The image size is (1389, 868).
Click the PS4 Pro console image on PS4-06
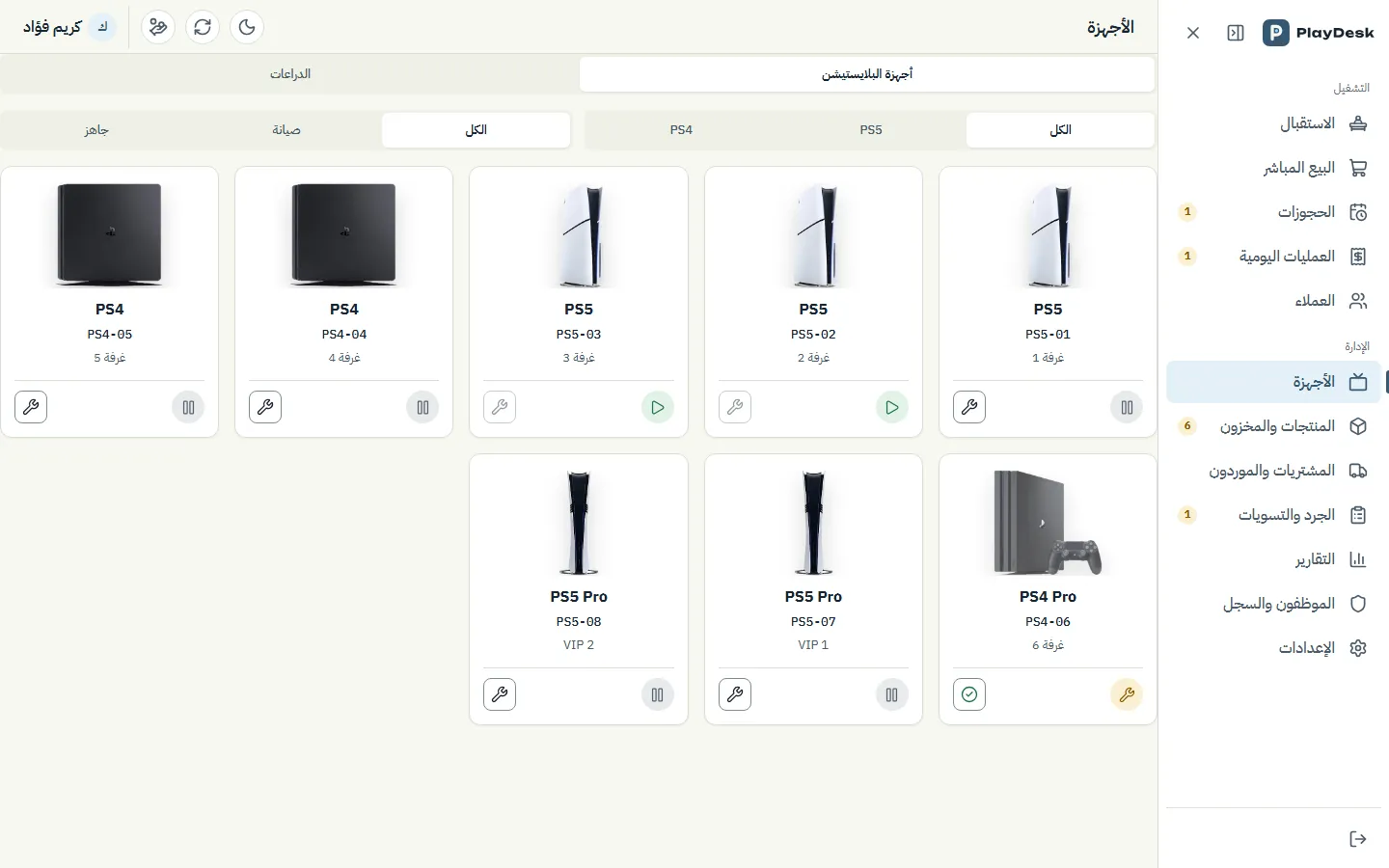(x=1048, y=523)
